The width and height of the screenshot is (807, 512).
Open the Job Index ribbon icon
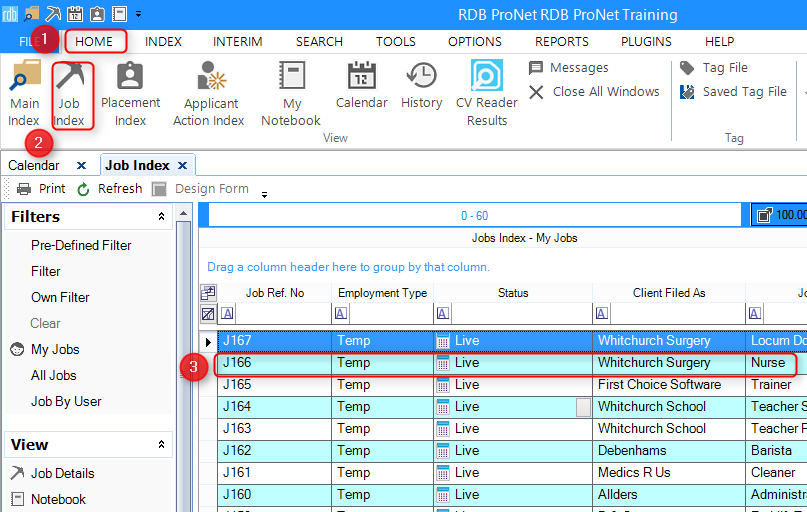pyautogui.click(x=69, y=95)
